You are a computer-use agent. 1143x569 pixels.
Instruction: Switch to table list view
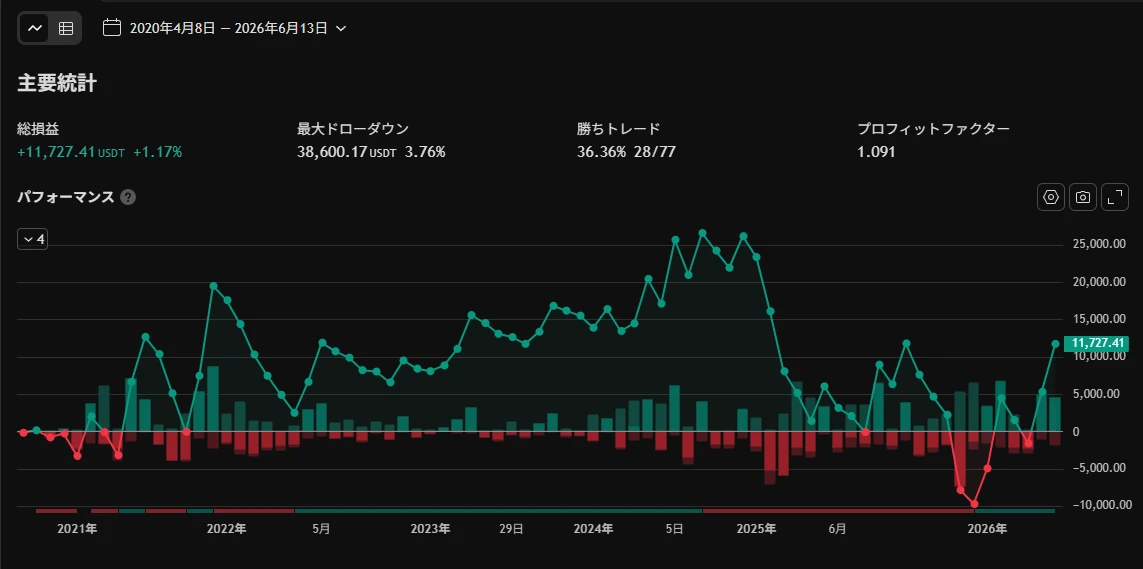66,28
